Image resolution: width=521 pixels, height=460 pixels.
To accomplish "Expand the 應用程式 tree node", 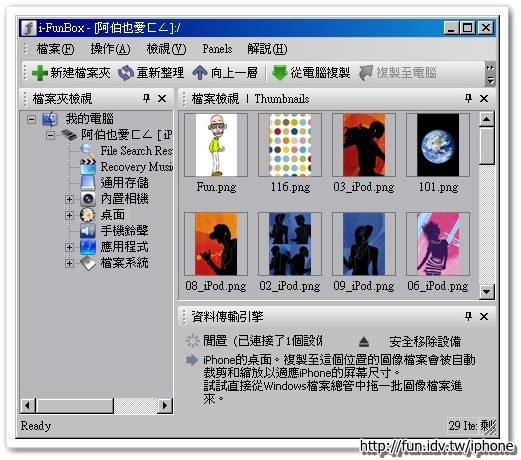I will [69, 247].
